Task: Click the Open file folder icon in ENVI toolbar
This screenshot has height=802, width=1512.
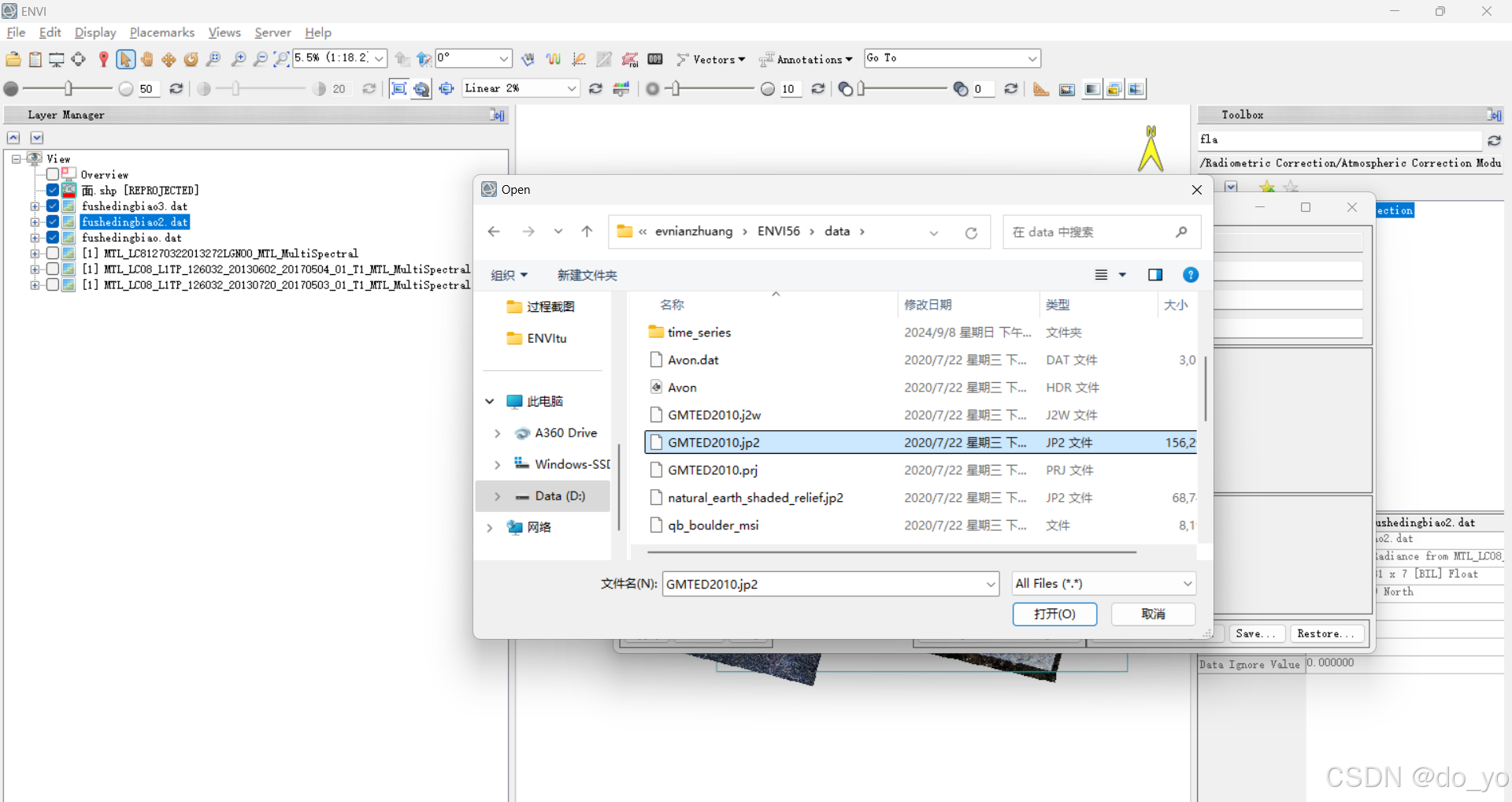Action: [x=13, y=59]
